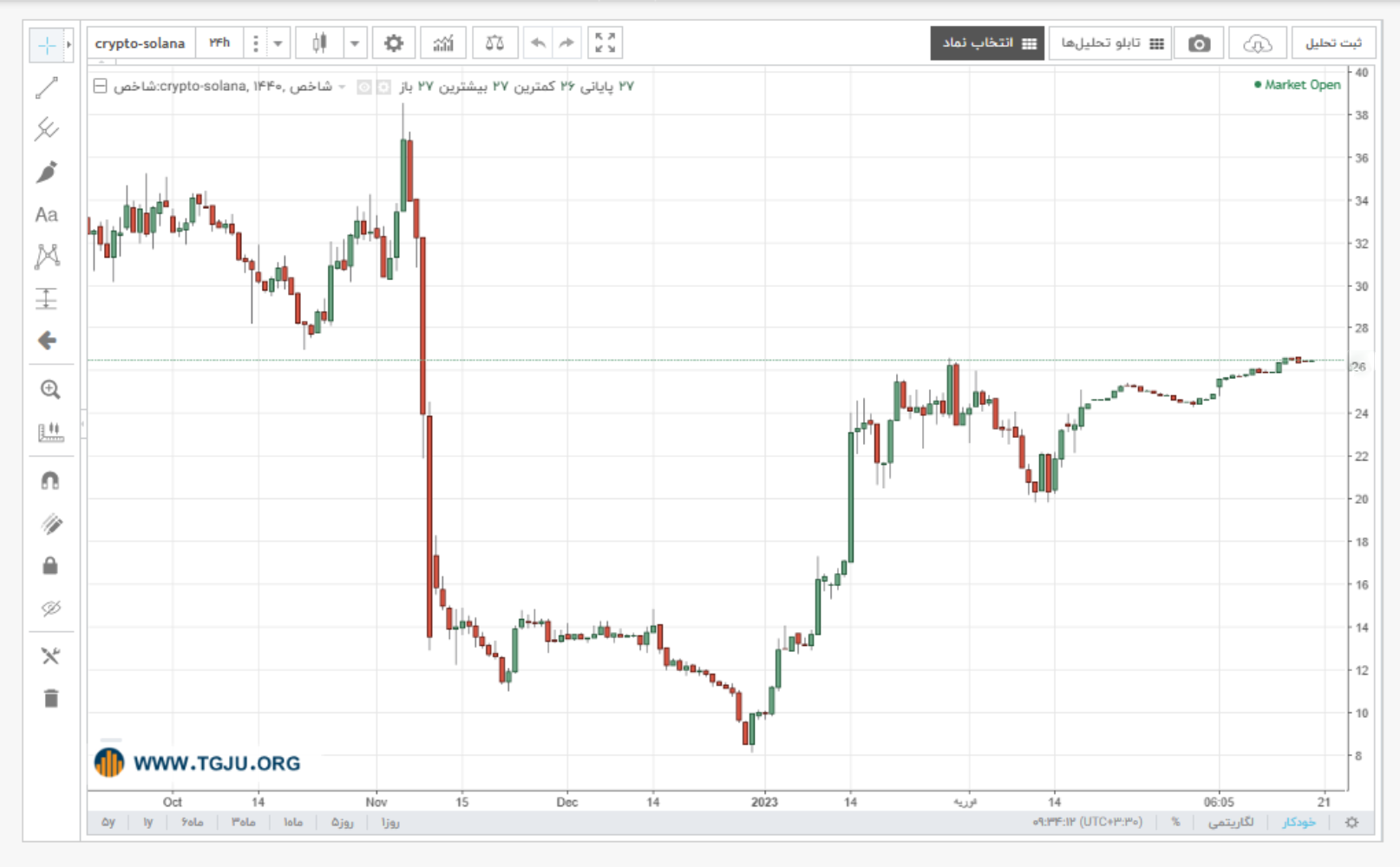This screenshot has height=867, width=1400.
Task: Toggle the لگاریتمی logarithmic scale
Action: coord(1231,822)
